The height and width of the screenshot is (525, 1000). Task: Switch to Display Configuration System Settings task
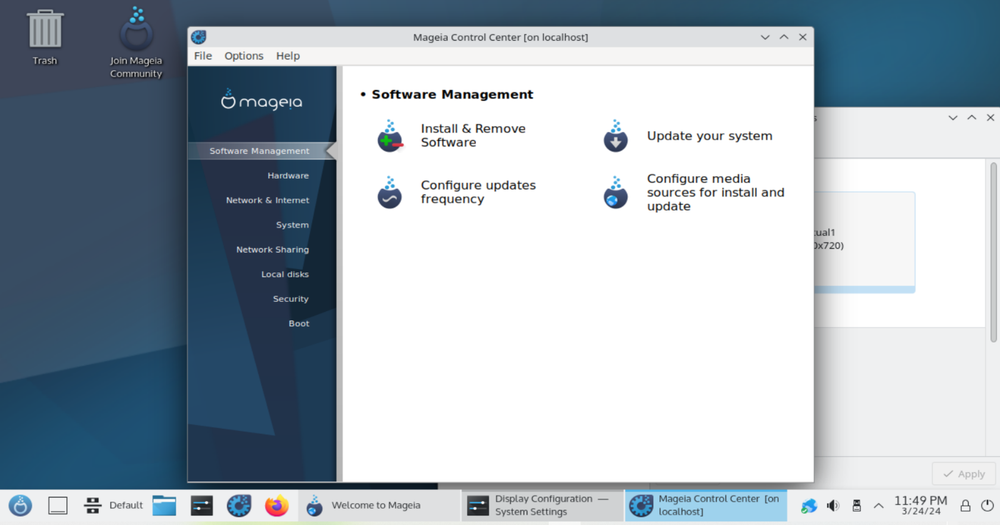(543, 506)
